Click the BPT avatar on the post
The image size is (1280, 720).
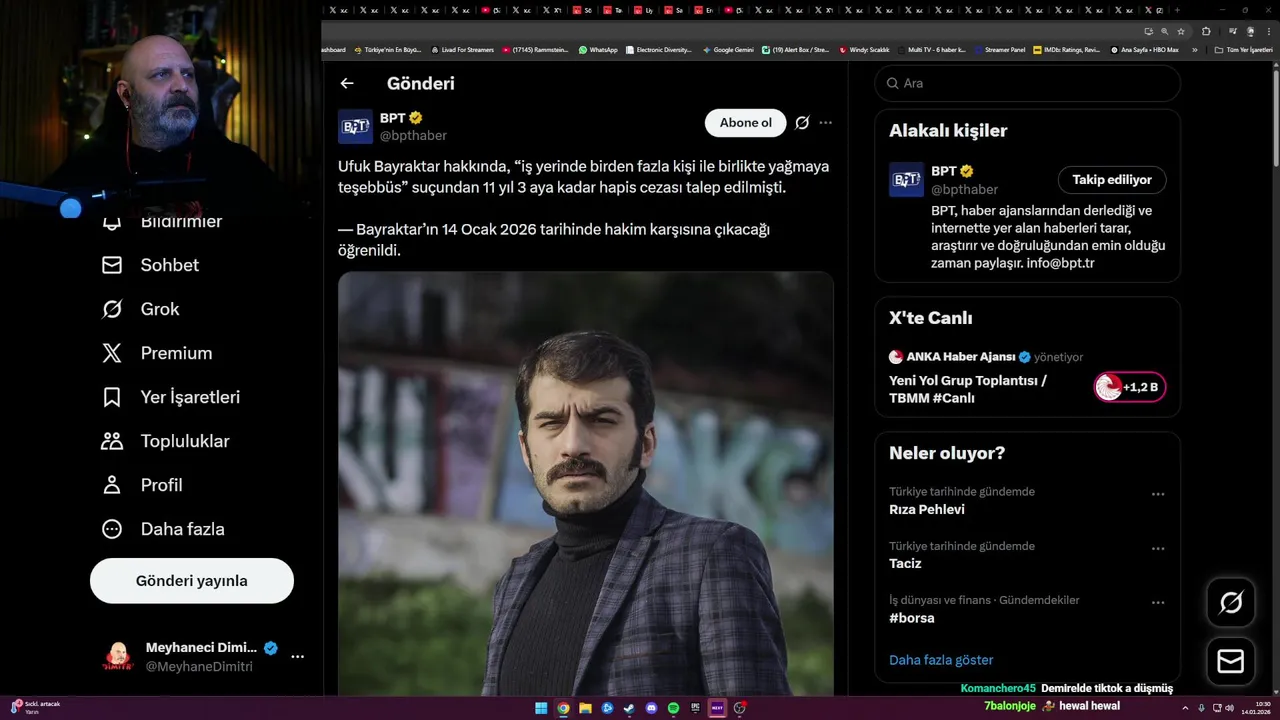click(x=355, y=127)
